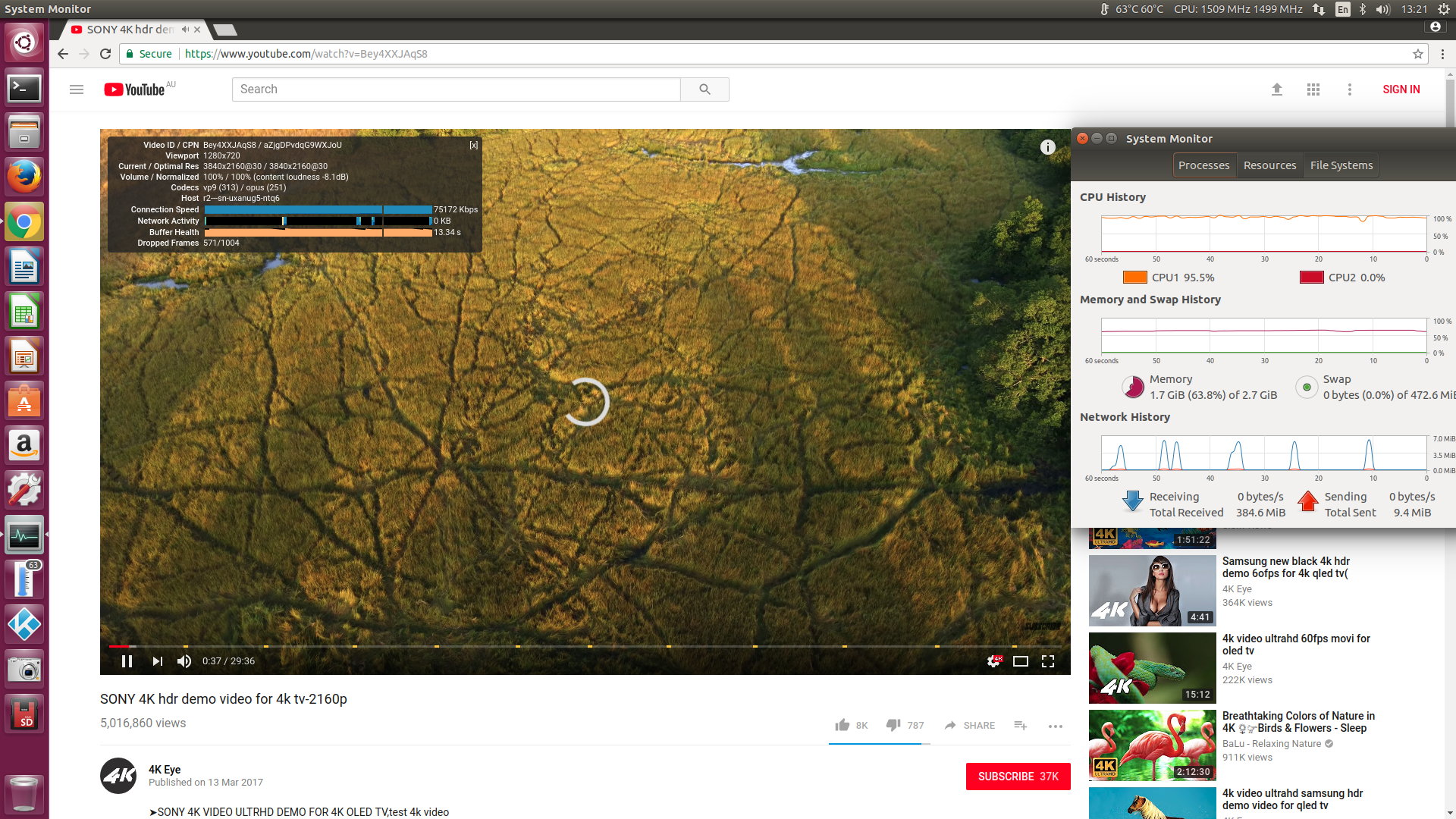
Task: Mute the video player volume
Action: [x=184, y=661]
